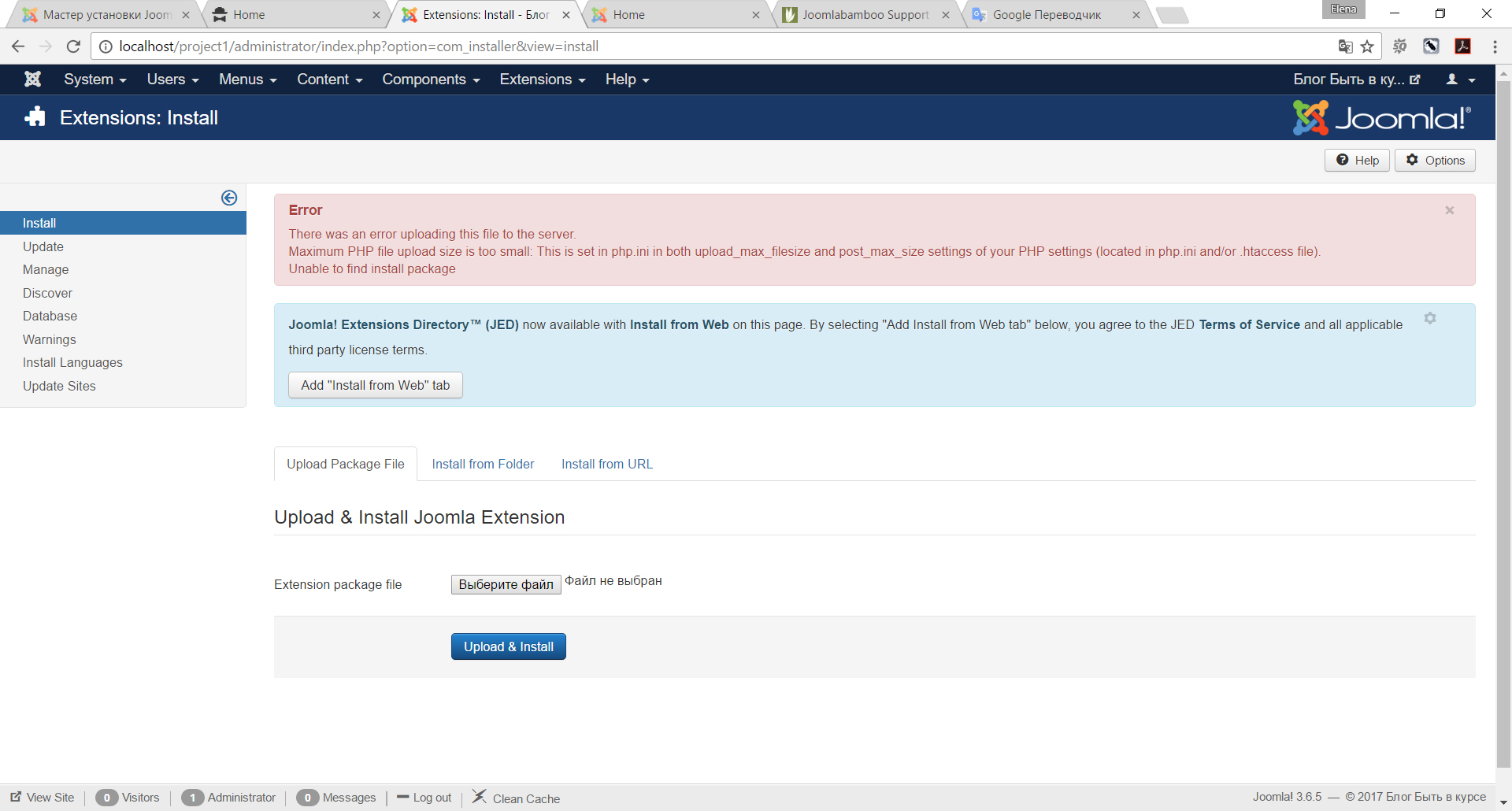Open the Chrome three-dot menu

[x=1495, y=46]
